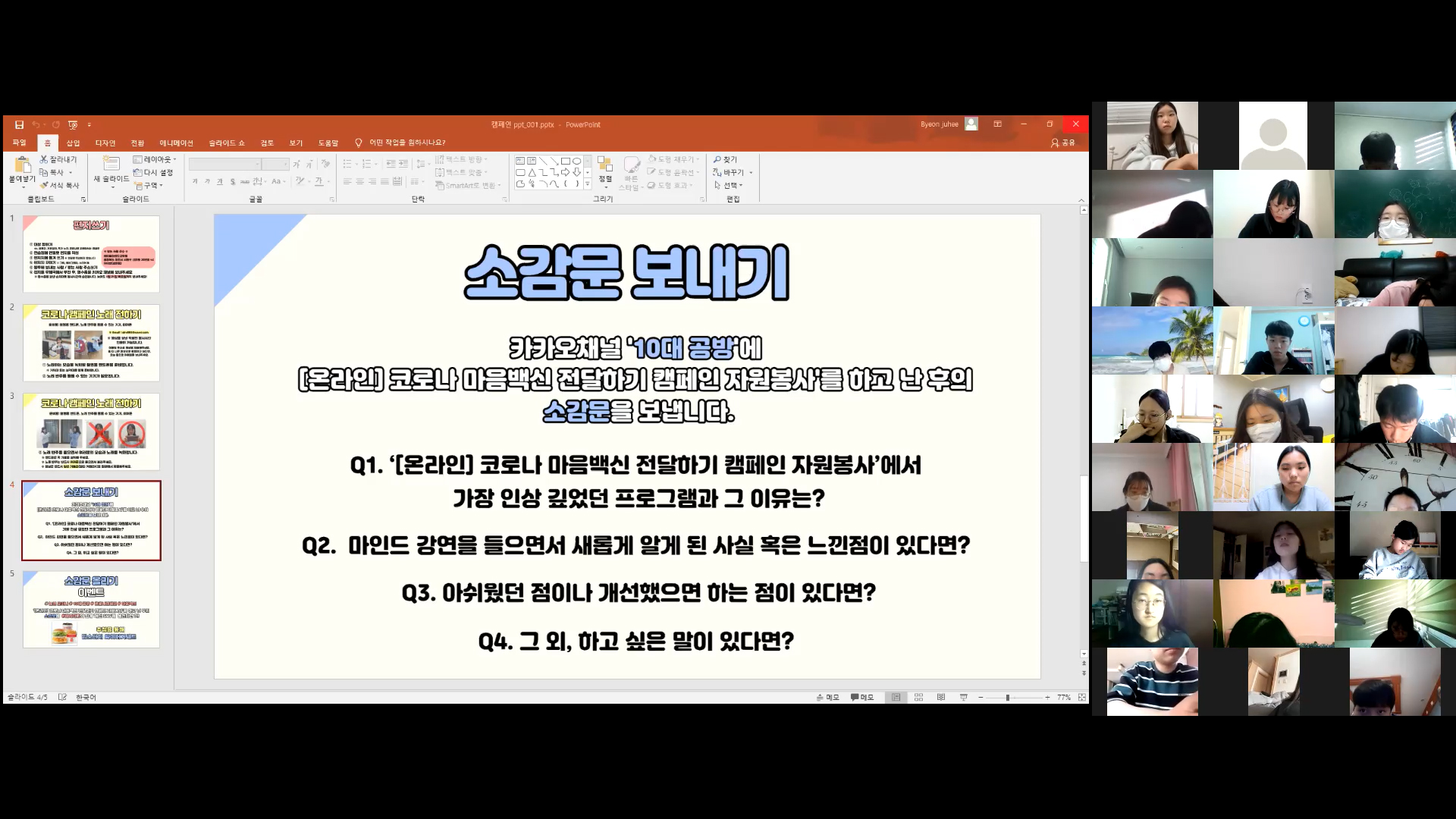Click the Reset (다시 설정) slide button
This screenshot has height=819, width=1456.
(153, 172)
